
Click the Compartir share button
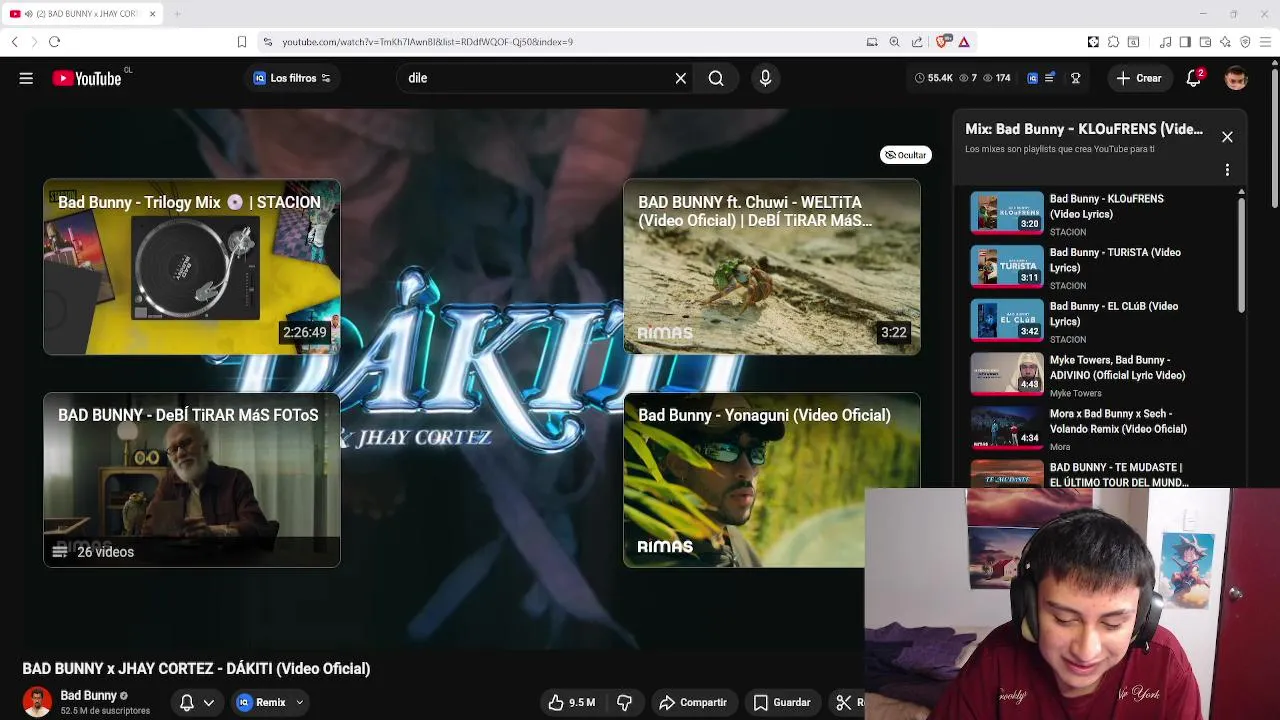tap(693, 702)
